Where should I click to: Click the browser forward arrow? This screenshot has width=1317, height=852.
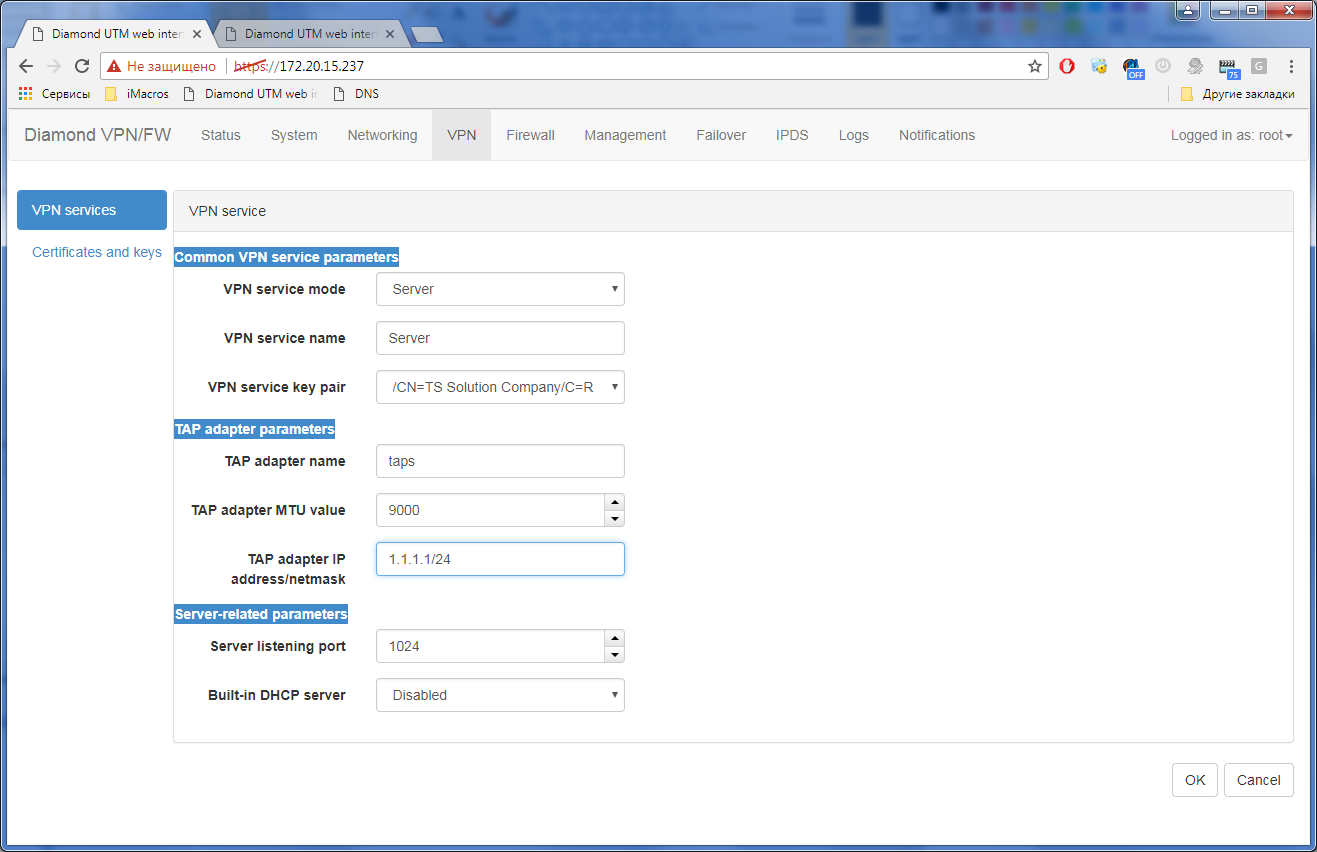tap(54, 66)
